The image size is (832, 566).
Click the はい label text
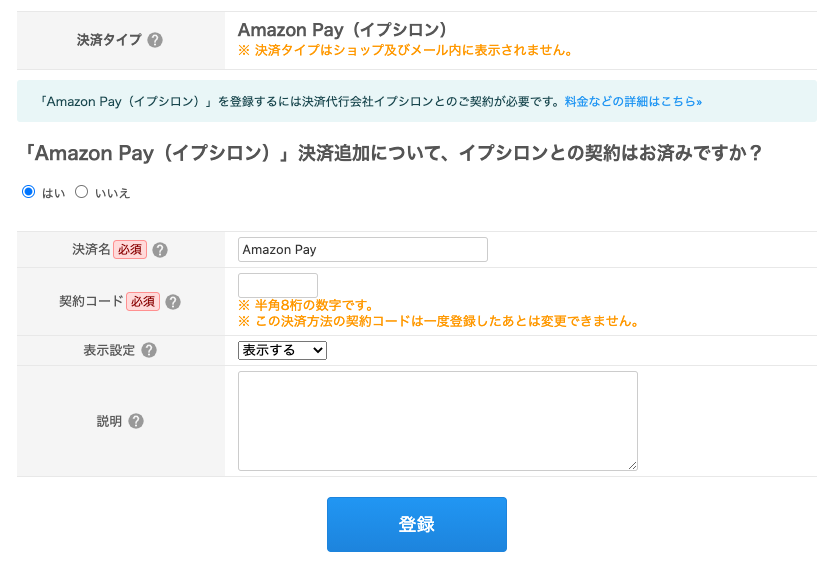[x=54, y=193]
